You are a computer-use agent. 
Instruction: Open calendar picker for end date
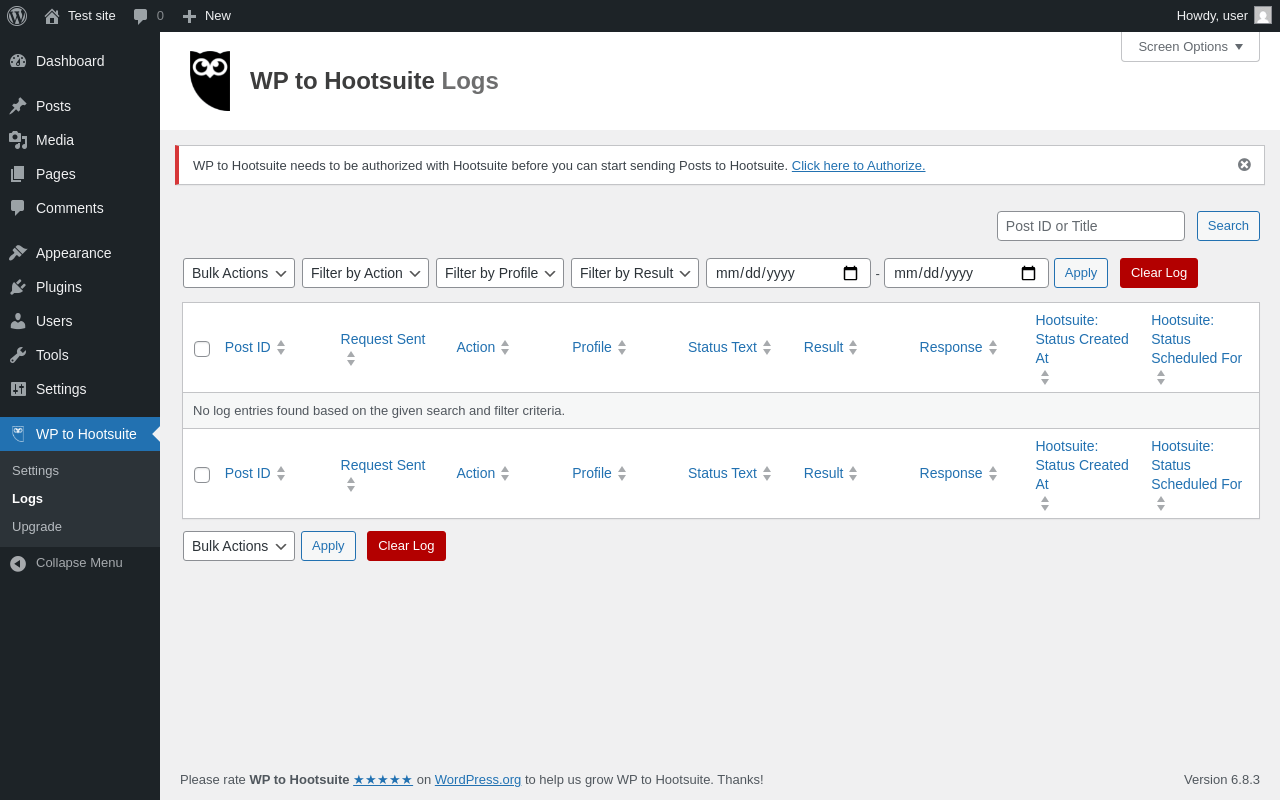pos(1029,273)
